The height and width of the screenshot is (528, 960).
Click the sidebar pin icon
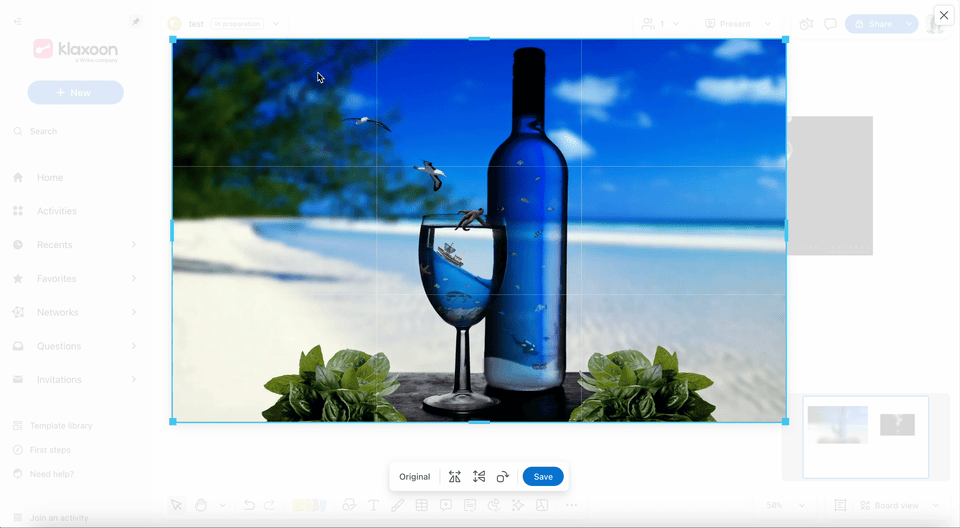pos(136,21)
